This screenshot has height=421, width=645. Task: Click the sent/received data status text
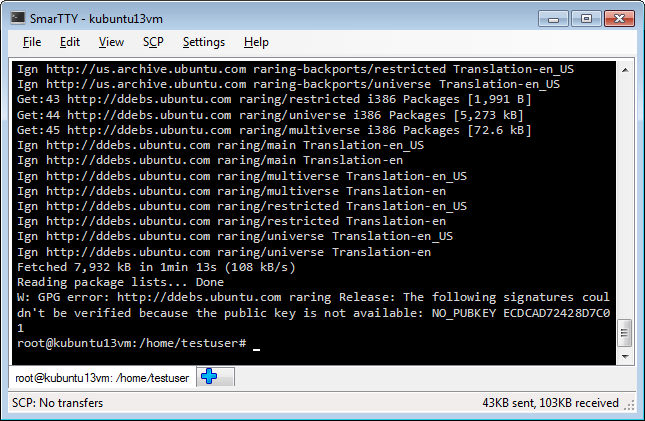click(x=550, y=402)
